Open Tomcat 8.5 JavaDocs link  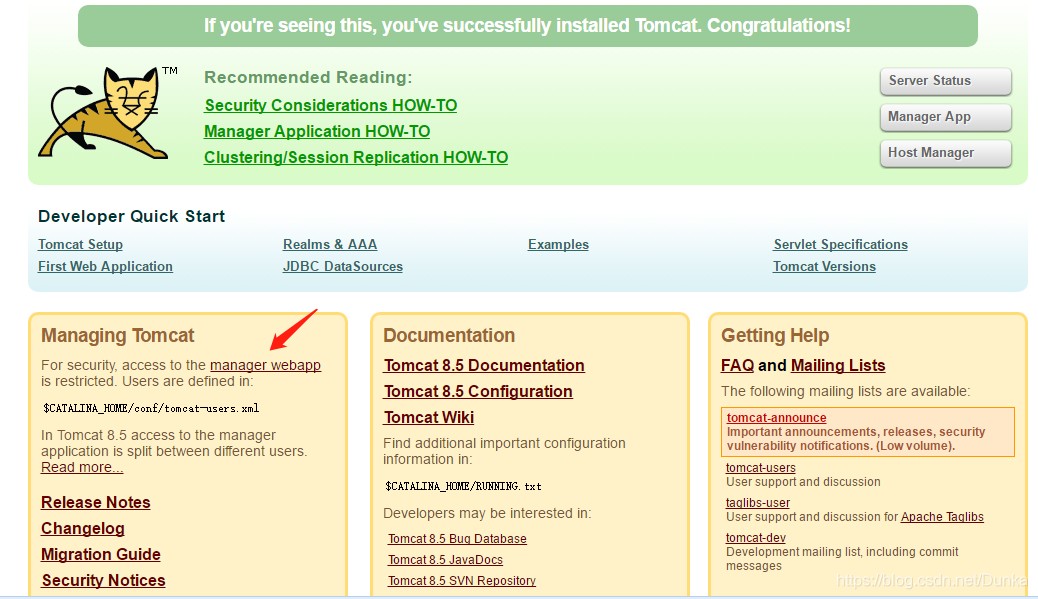(446, 560)
